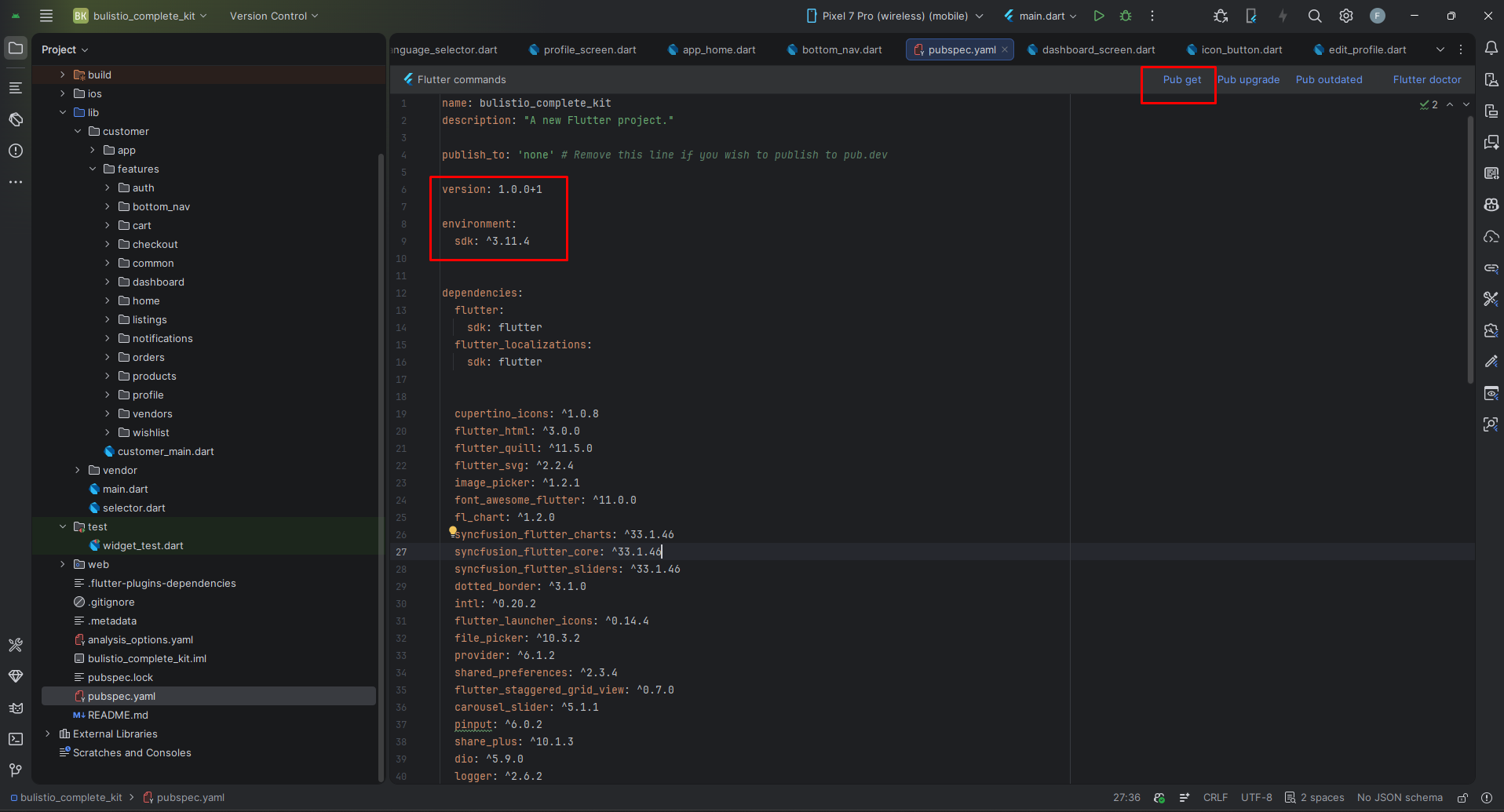
Task: Open the Project tool window icon
Action: click(16, 48)
